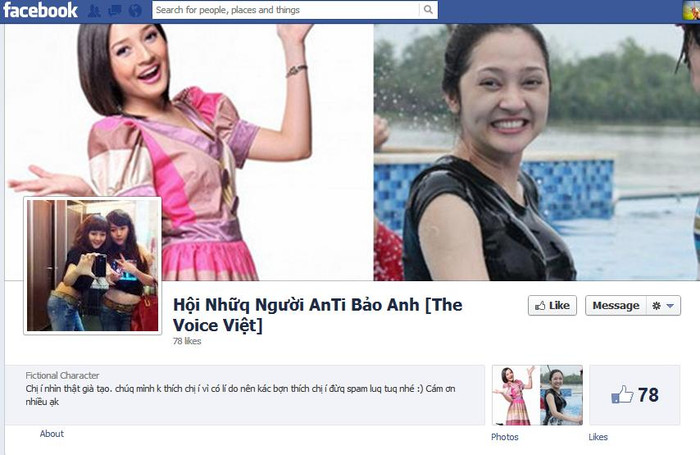Click the '78 likes' text under the title
The height and width of the screenshot is (455, 700).
point(187,341)
